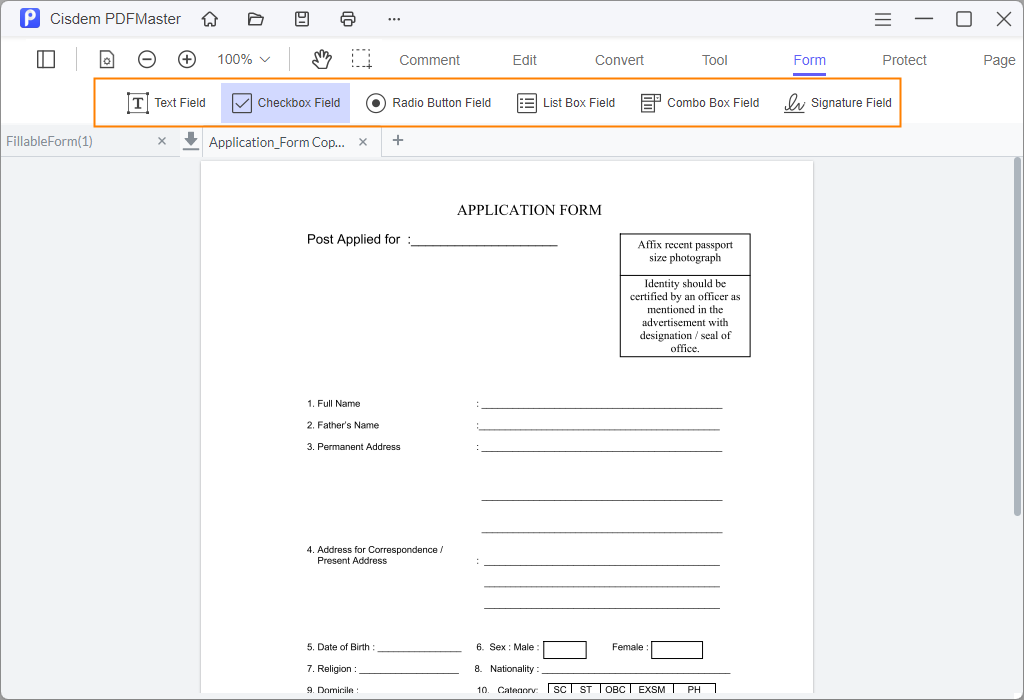Viewport: 1024px width, 700px height.
Task: Add a List Box Field
Action: 566,102
